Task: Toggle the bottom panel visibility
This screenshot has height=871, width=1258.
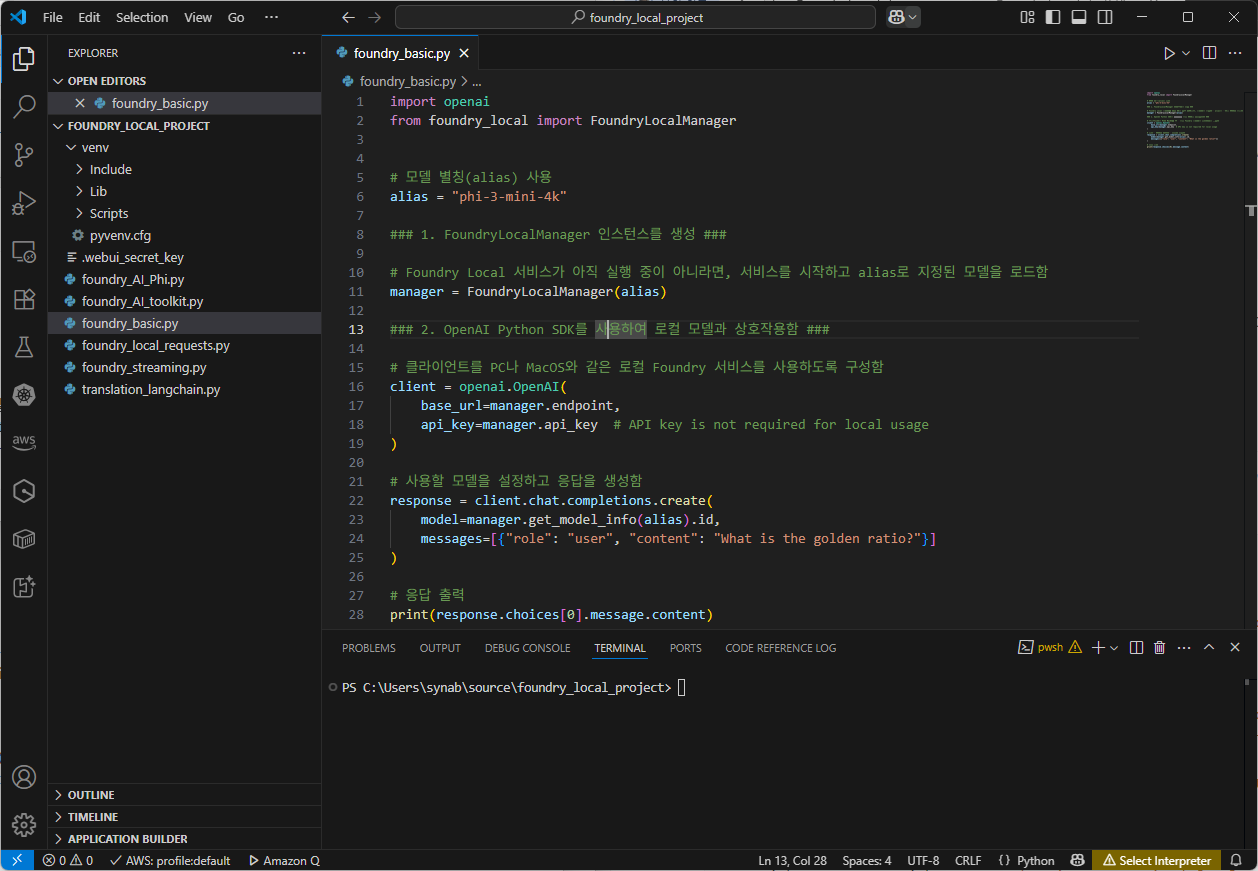Action: pyautogui.click(x=1079, y=17)
